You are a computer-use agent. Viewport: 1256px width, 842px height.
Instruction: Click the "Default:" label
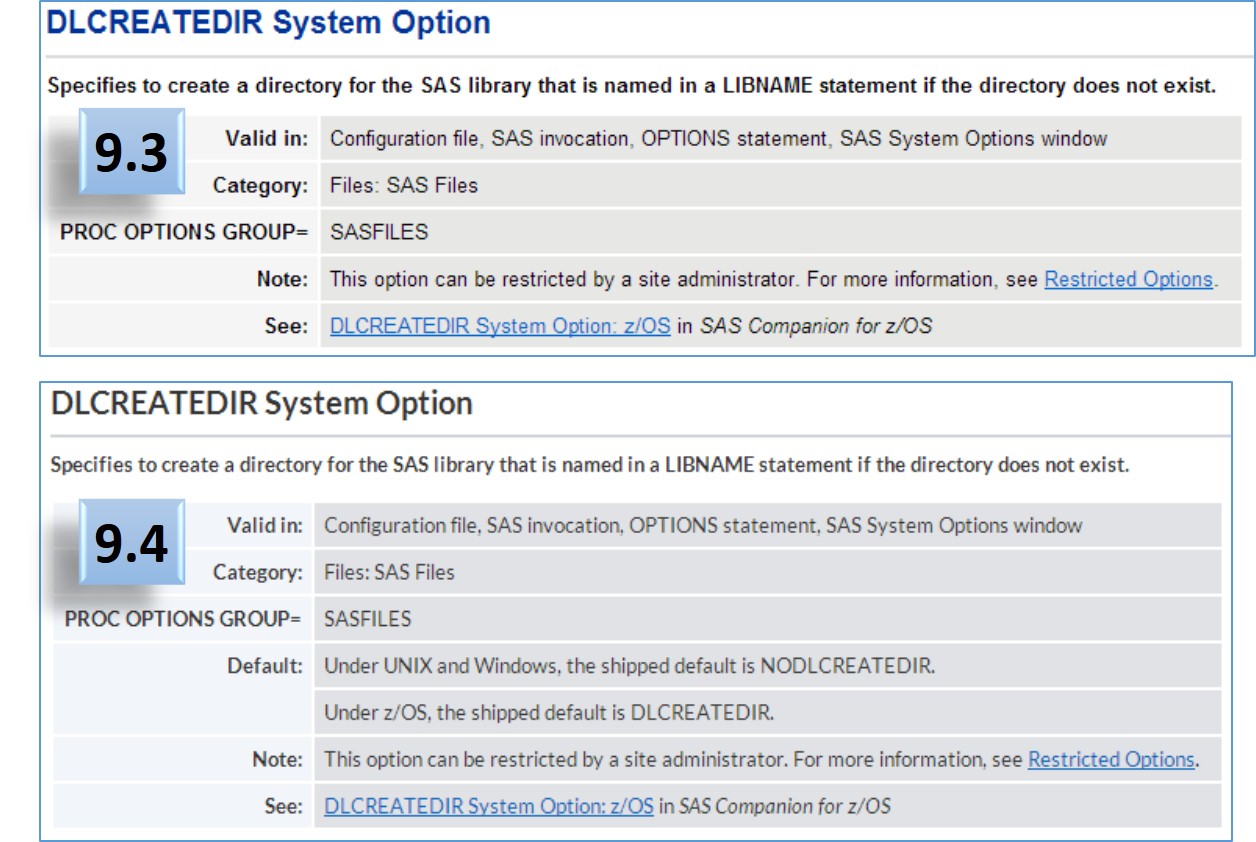(x=264, y=666)
